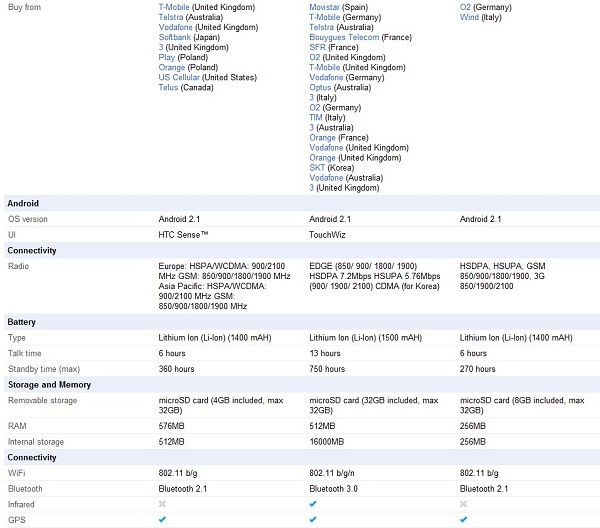Click the 'Battery' section header
The image size is (600, 528).
tap(21, 322)
